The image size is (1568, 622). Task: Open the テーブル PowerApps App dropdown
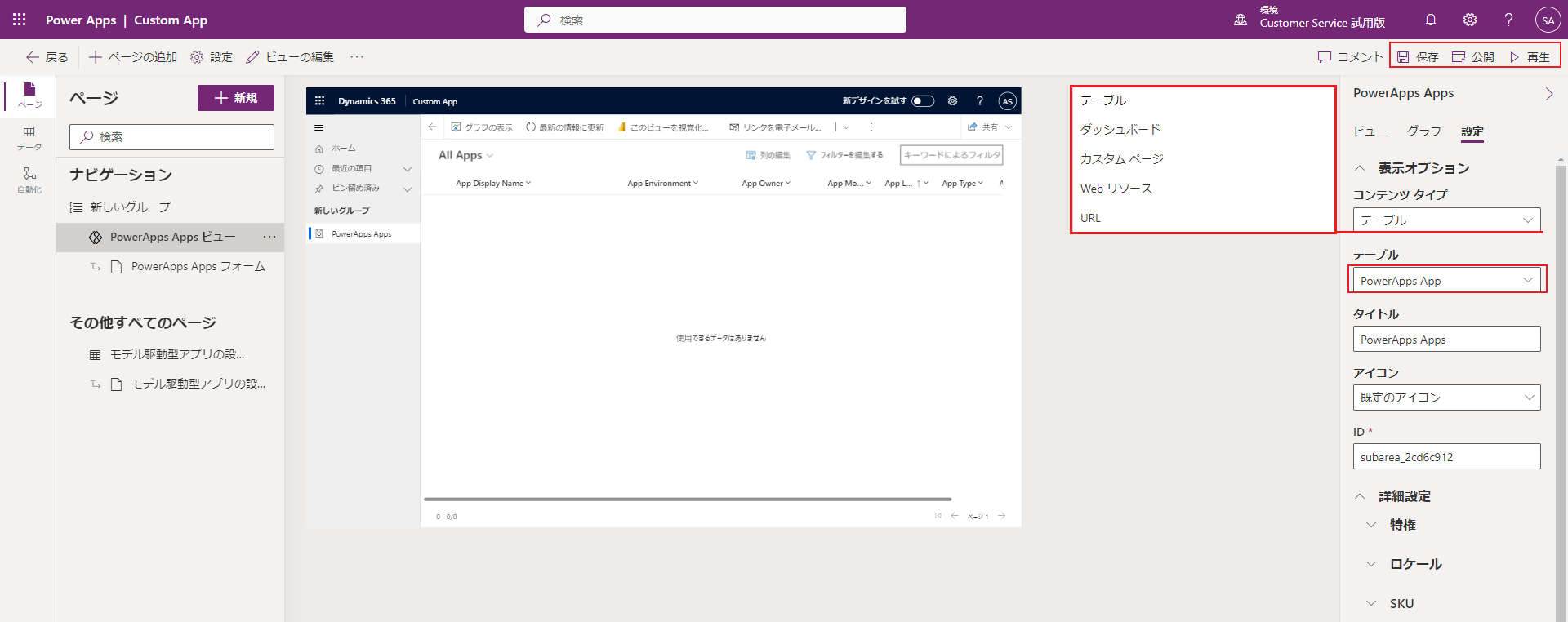(x=1447, y=280)
